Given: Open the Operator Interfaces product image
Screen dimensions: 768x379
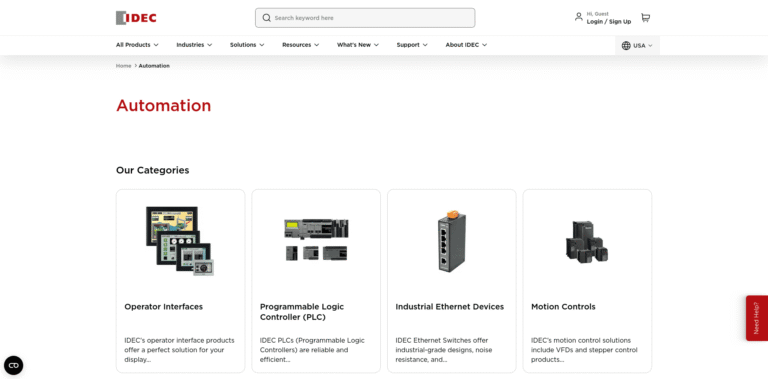Looking at the screenshot, I should (180, 240).
